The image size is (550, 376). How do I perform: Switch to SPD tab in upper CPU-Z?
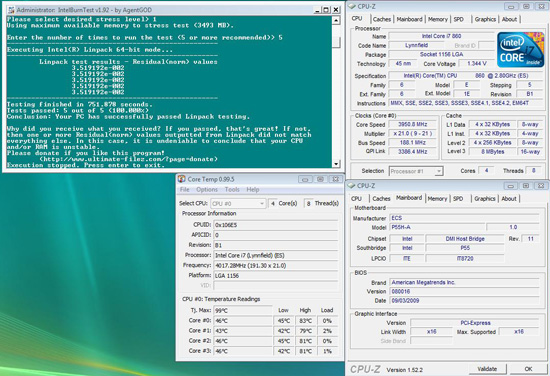tap(458, 19)
